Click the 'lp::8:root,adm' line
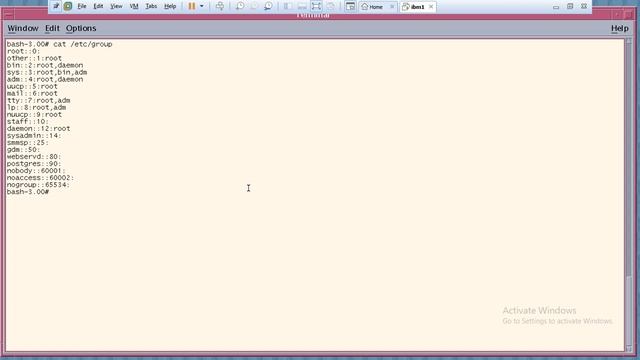 point(36,107)
